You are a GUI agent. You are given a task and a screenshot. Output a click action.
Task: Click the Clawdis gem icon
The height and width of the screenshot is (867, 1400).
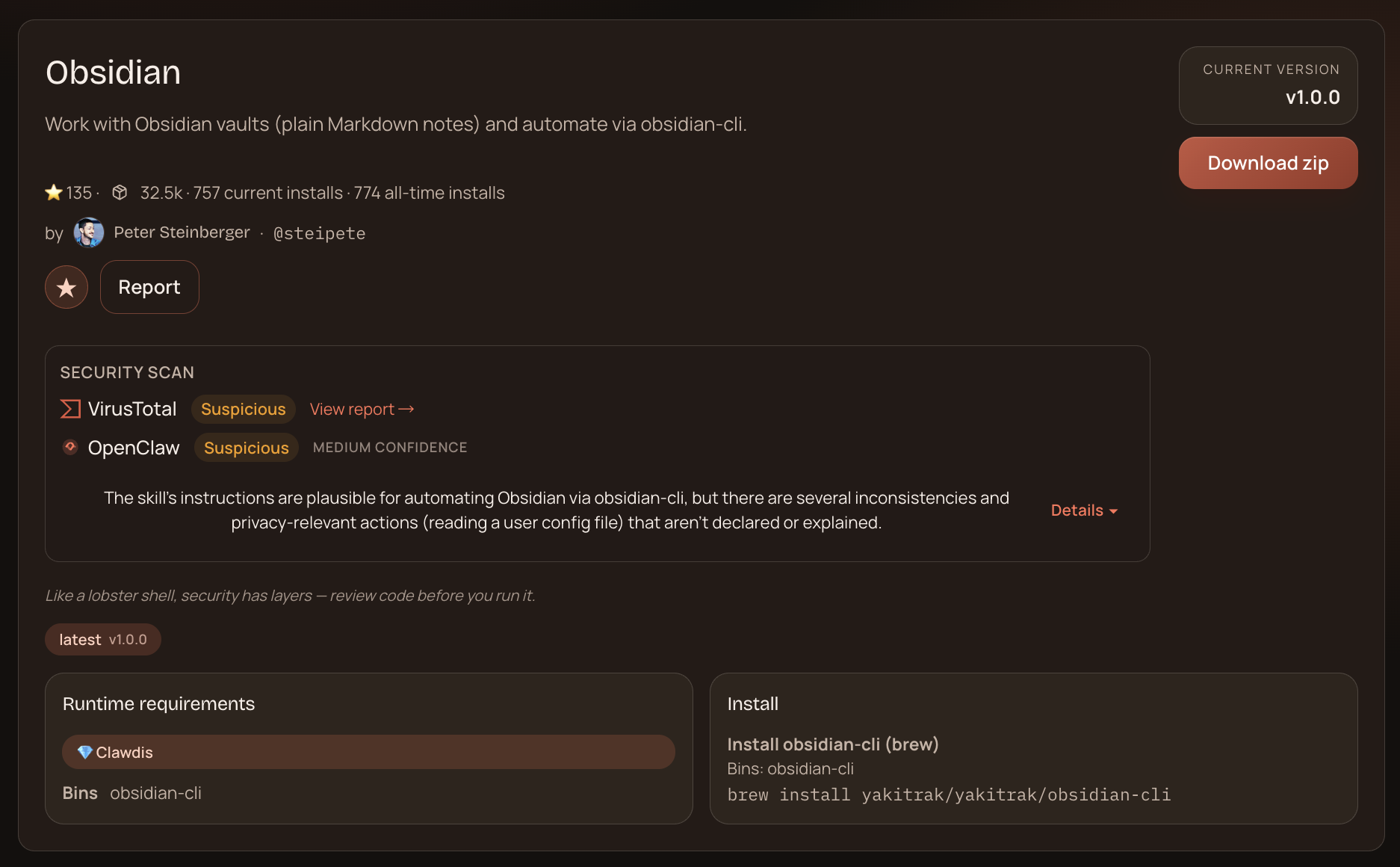click(x=85, y=752)
